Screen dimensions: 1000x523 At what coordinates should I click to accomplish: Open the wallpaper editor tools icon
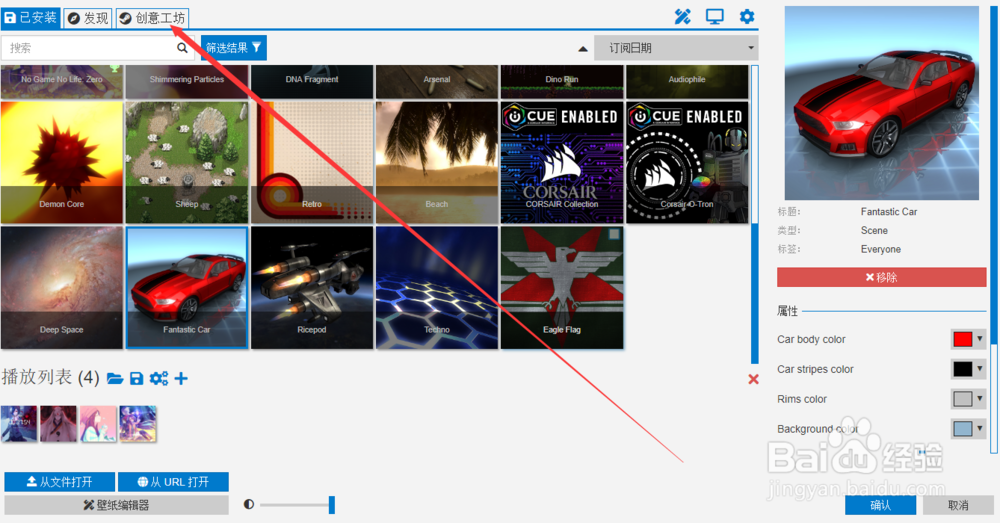coord(682,17)
